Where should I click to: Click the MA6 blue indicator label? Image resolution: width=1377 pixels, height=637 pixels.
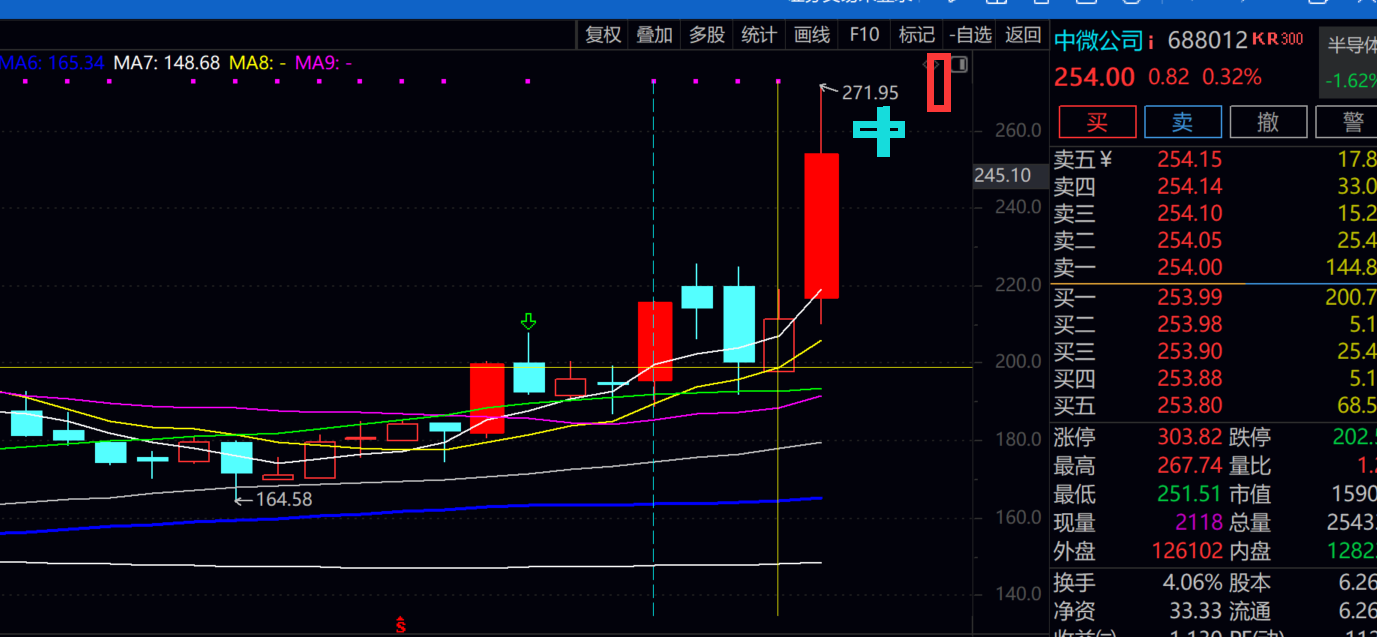tap(52, 63)
